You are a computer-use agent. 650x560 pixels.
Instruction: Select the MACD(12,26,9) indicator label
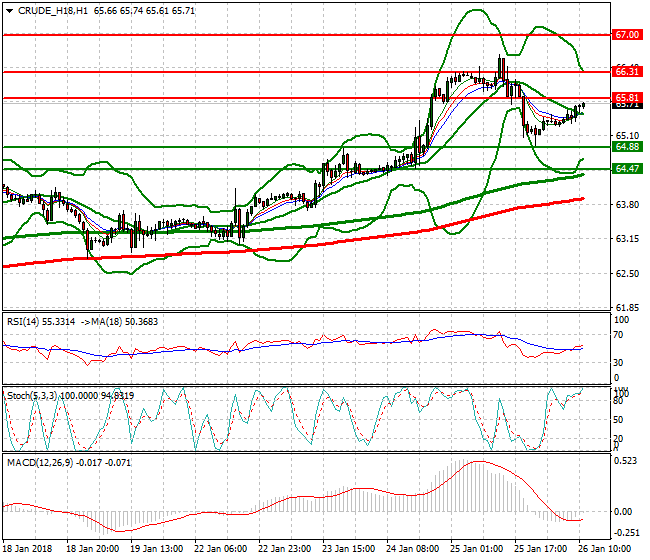click(x=40, y=462)
